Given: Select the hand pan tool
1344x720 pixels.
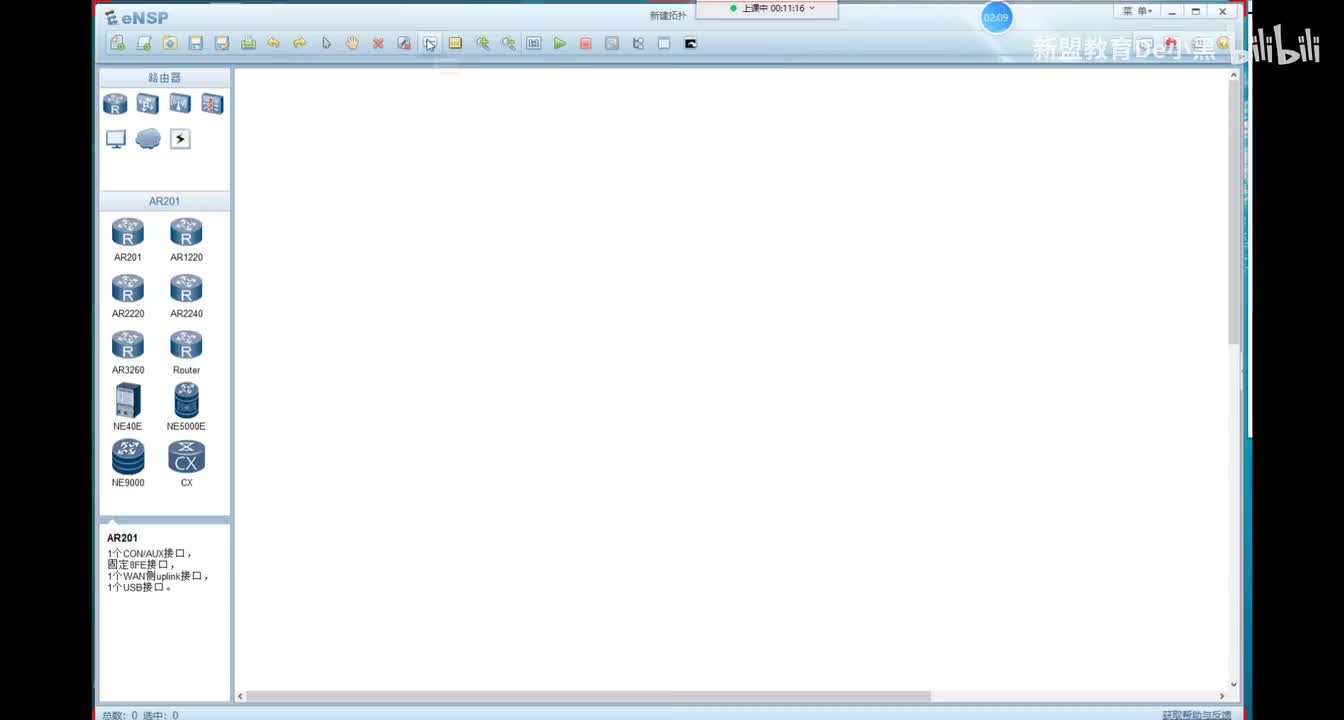Looking at the screenshot, I should click(x=352, y=43).
